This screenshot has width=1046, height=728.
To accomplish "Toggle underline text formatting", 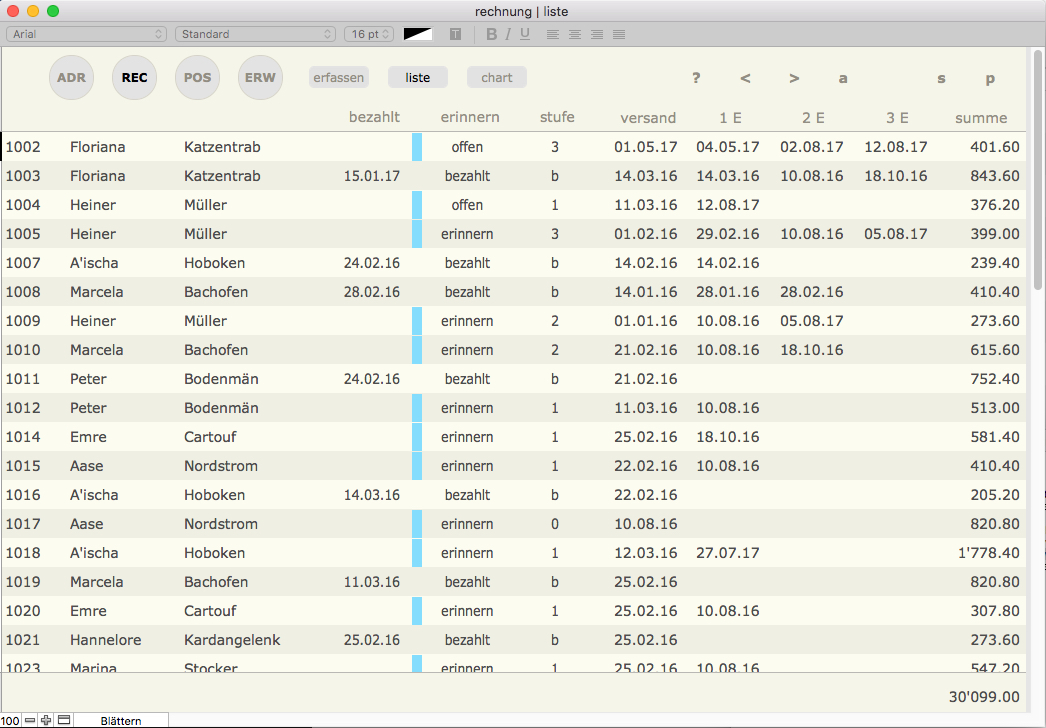I will pyautogui.click(x=525, y=34).
